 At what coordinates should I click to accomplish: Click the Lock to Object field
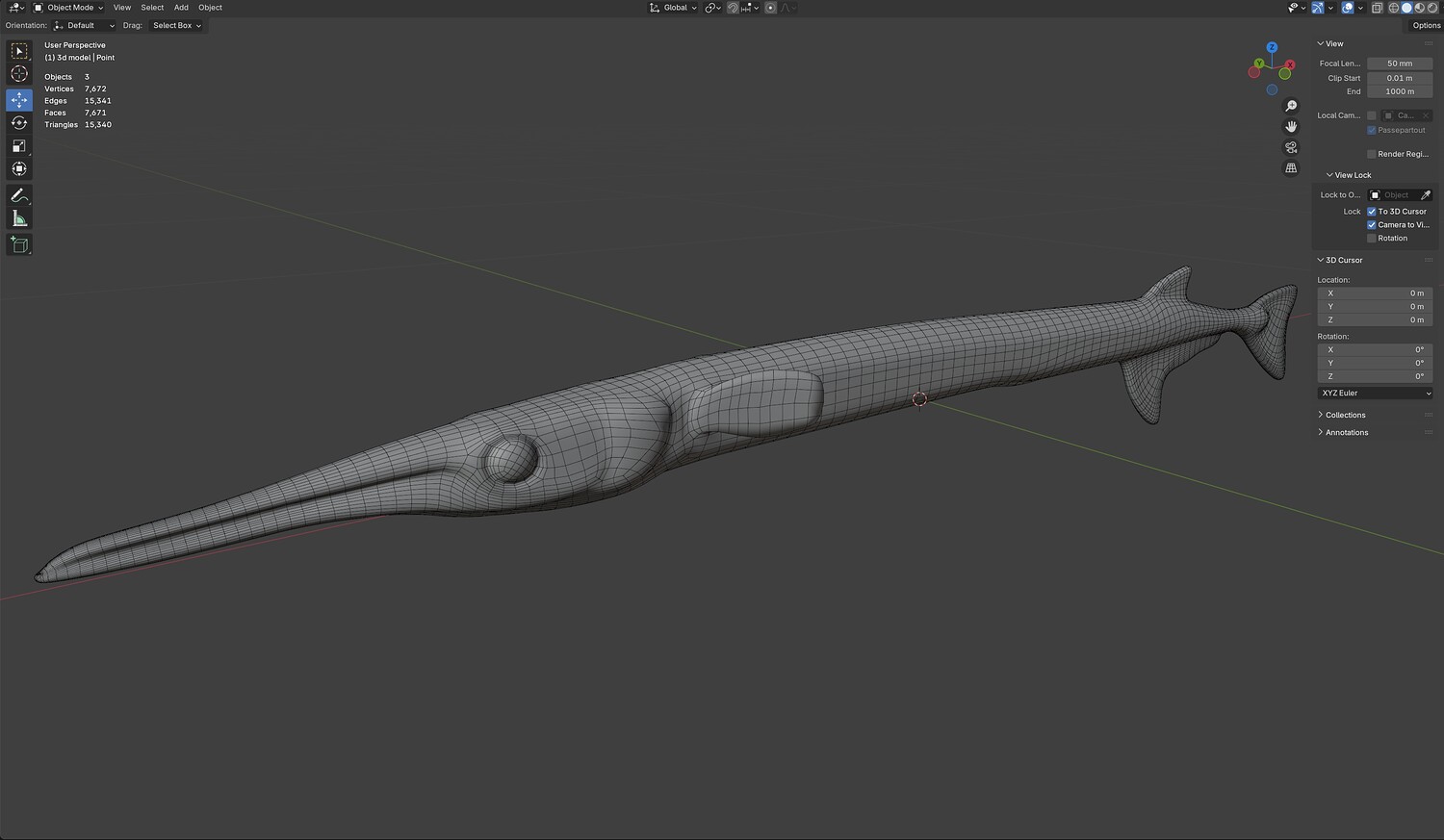(x=1393, y=195)
